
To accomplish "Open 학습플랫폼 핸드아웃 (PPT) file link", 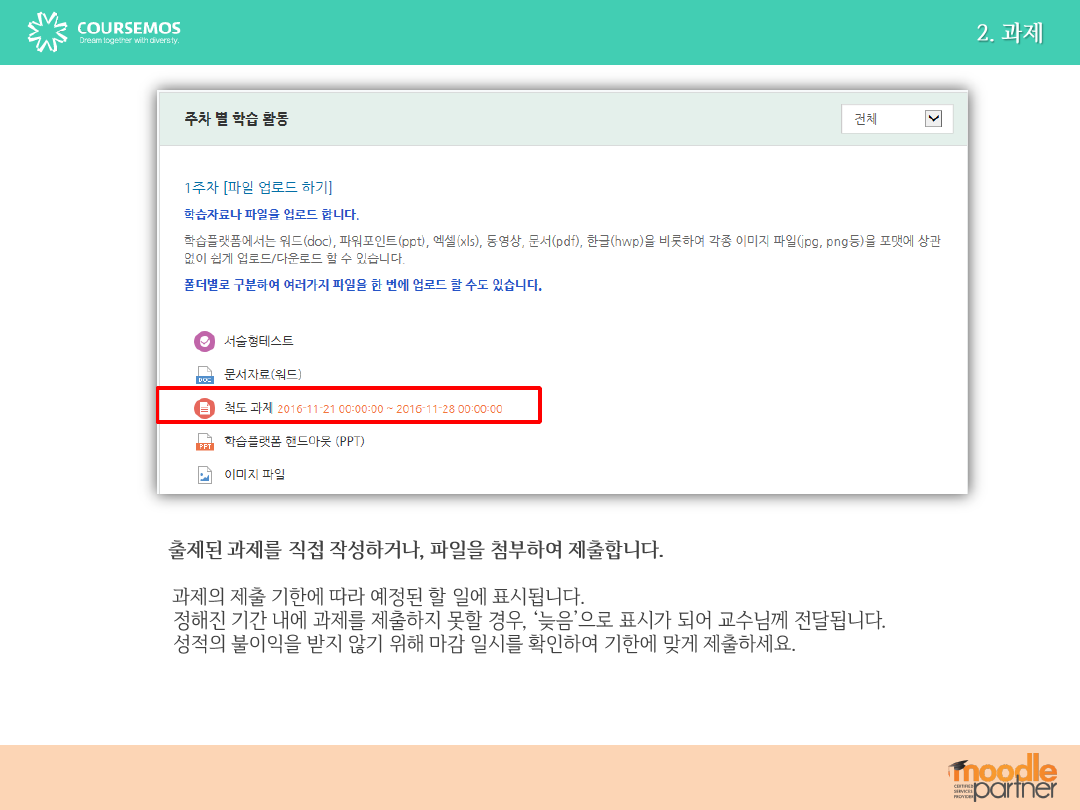I will [294, 441].
